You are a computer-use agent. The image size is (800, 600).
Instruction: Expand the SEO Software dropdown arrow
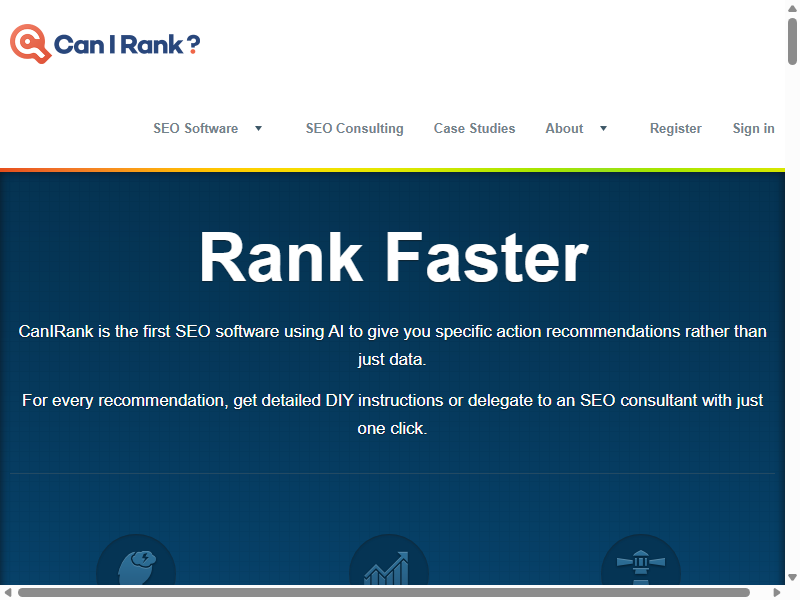[x=259, y=129]
